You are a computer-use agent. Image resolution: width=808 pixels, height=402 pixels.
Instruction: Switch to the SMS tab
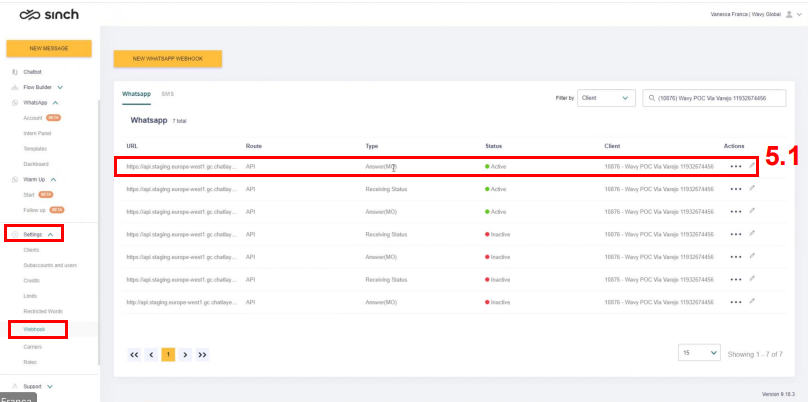coord(167,94)
